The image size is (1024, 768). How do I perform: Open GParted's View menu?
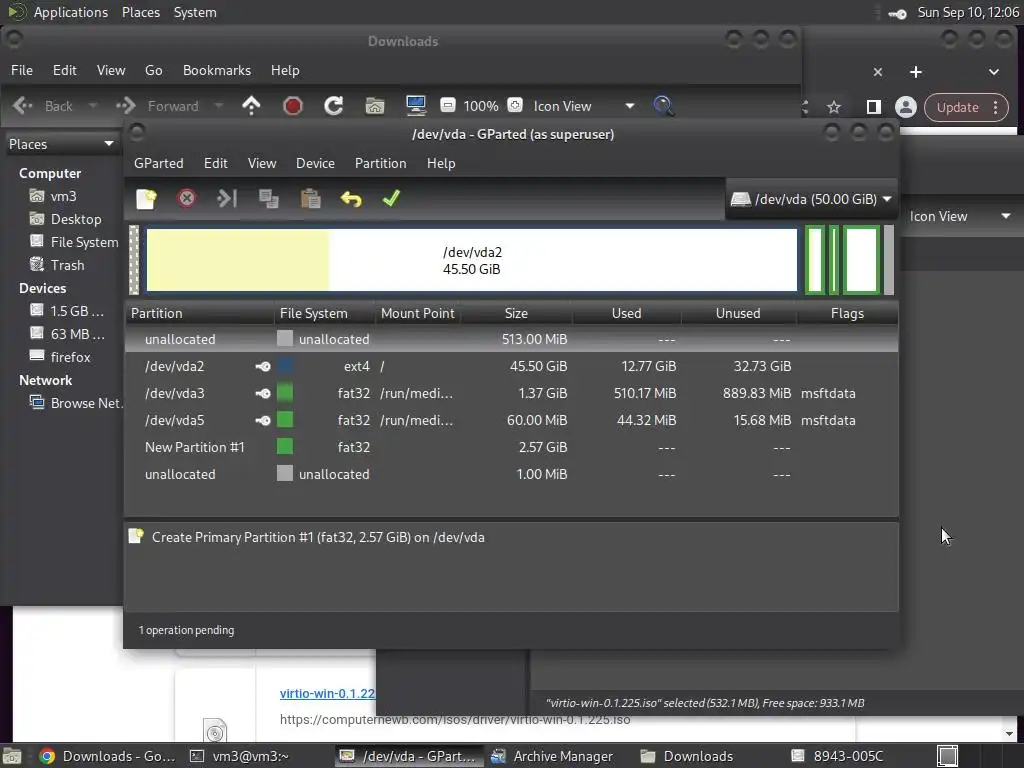262,163
